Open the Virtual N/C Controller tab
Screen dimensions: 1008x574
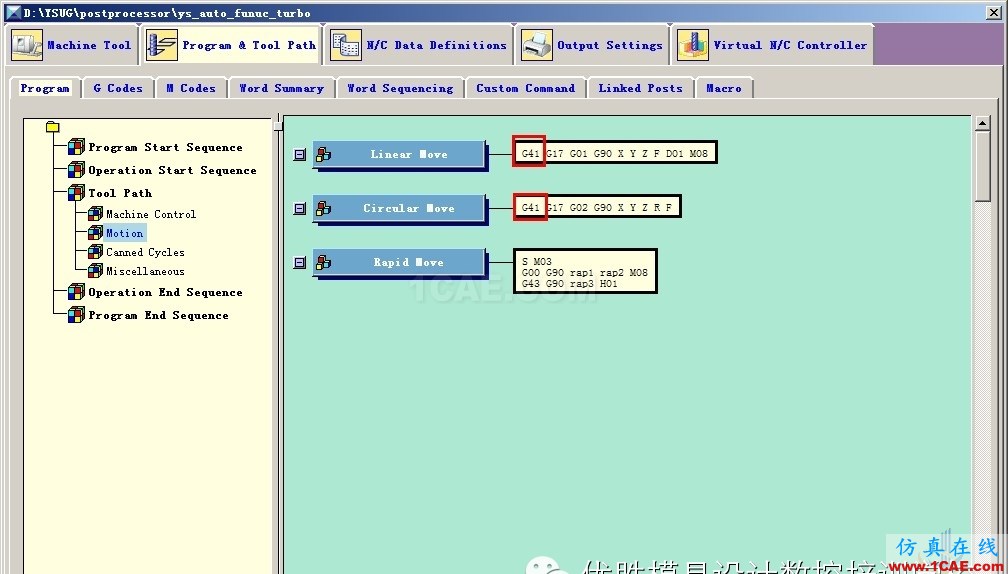772,45
